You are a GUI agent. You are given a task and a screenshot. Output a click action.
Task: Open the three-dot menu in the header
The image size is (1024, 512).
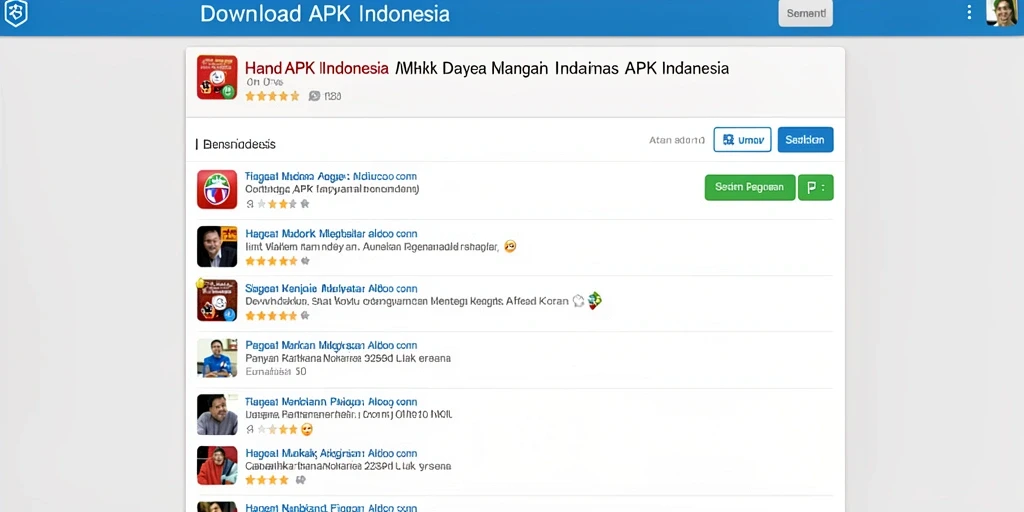[x=969, y=12]
